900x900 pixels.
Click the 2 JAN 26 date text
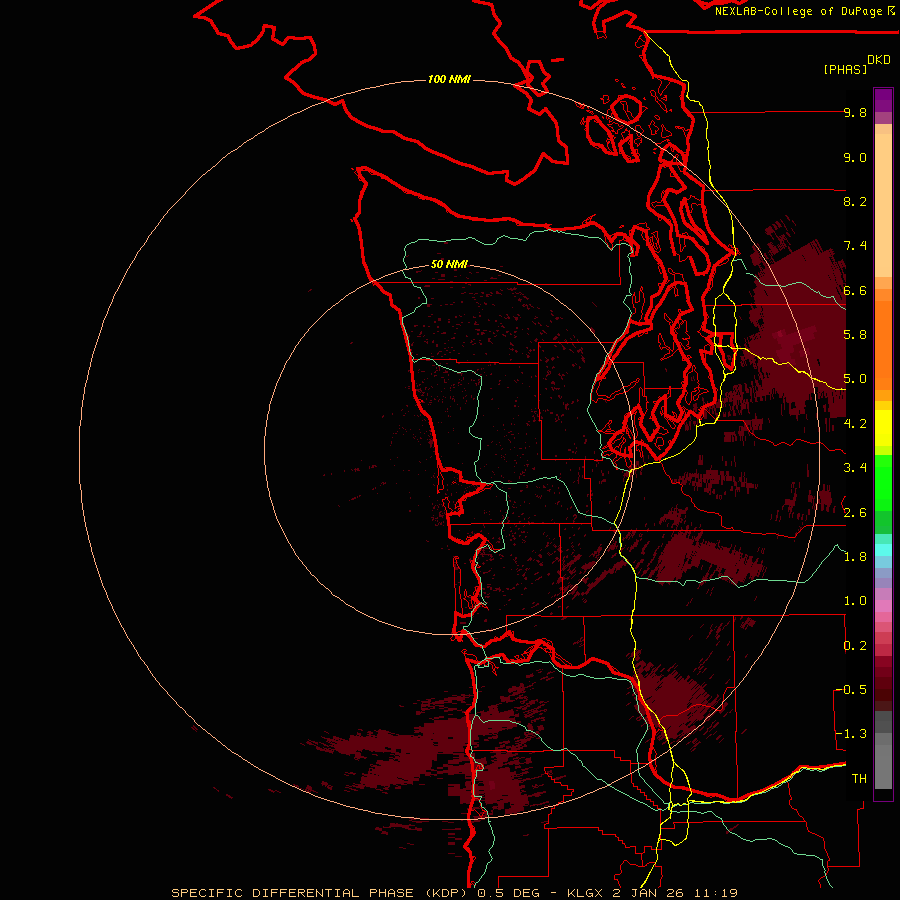[648, 893]
